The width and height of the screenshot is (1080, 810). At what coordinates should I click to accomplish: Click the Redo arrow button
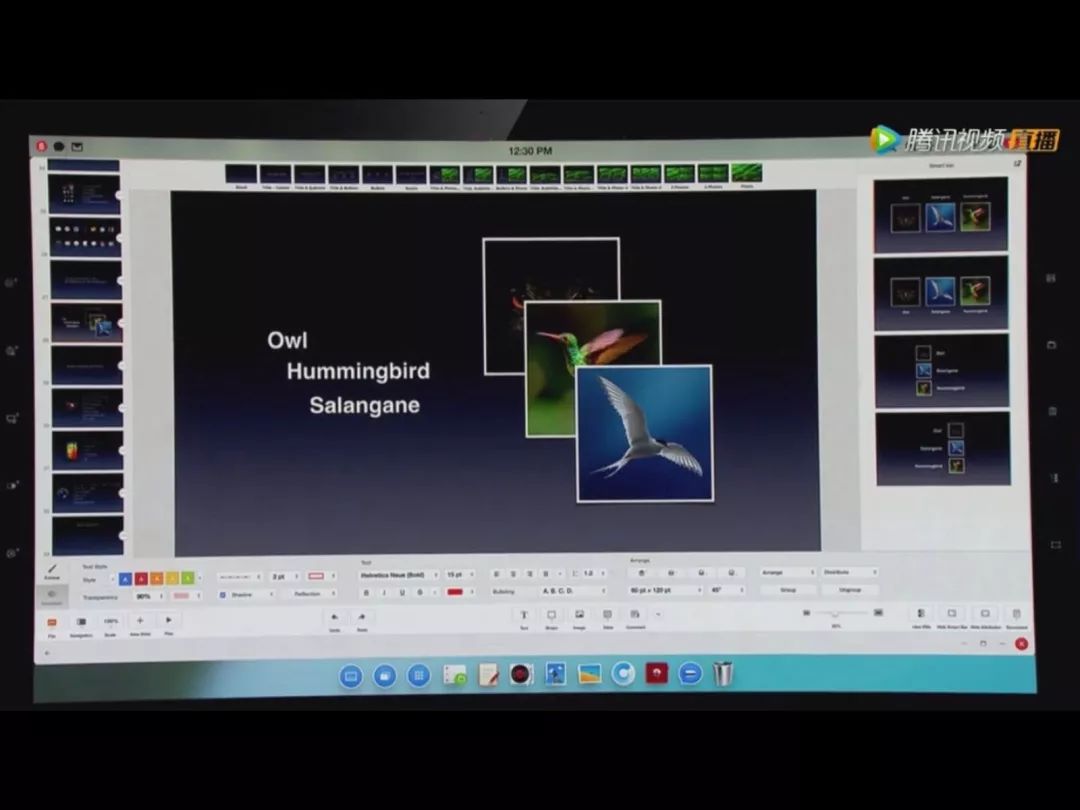click(x=362, y=618)
